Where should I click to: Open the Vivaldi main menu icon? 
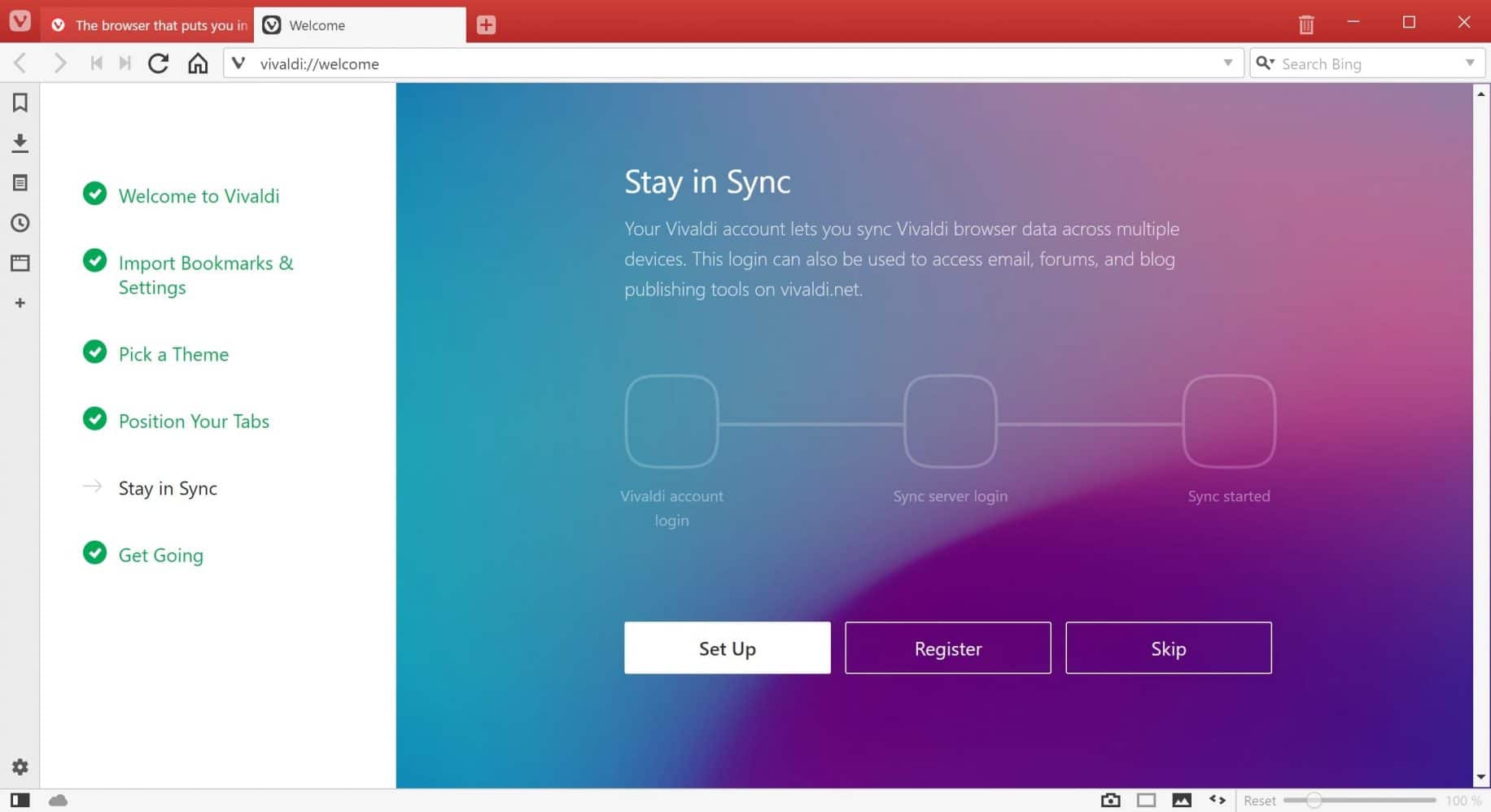pos(20,20)
